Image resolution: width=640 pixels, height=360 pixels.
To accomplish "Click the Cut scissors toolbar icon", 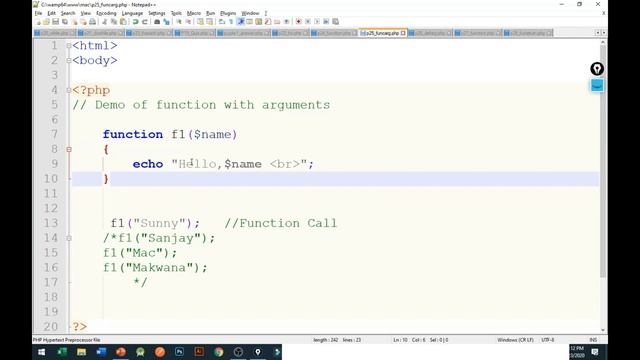I will (x=104, y=22).
